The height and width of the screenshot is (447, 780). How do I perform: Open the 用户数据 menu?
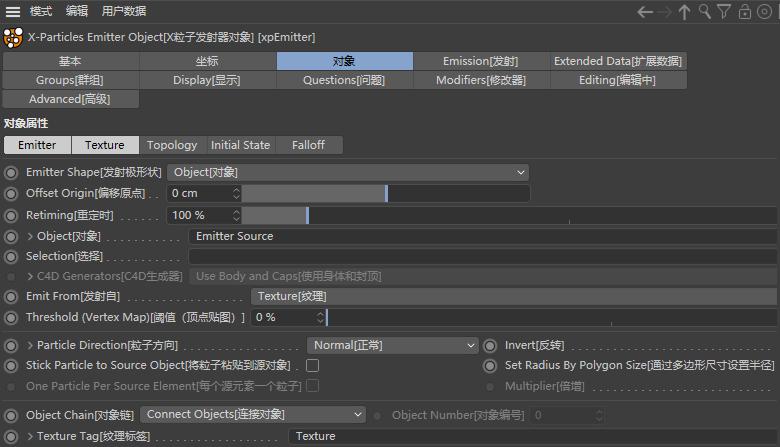pyautogui.click(x=124, y=11)
